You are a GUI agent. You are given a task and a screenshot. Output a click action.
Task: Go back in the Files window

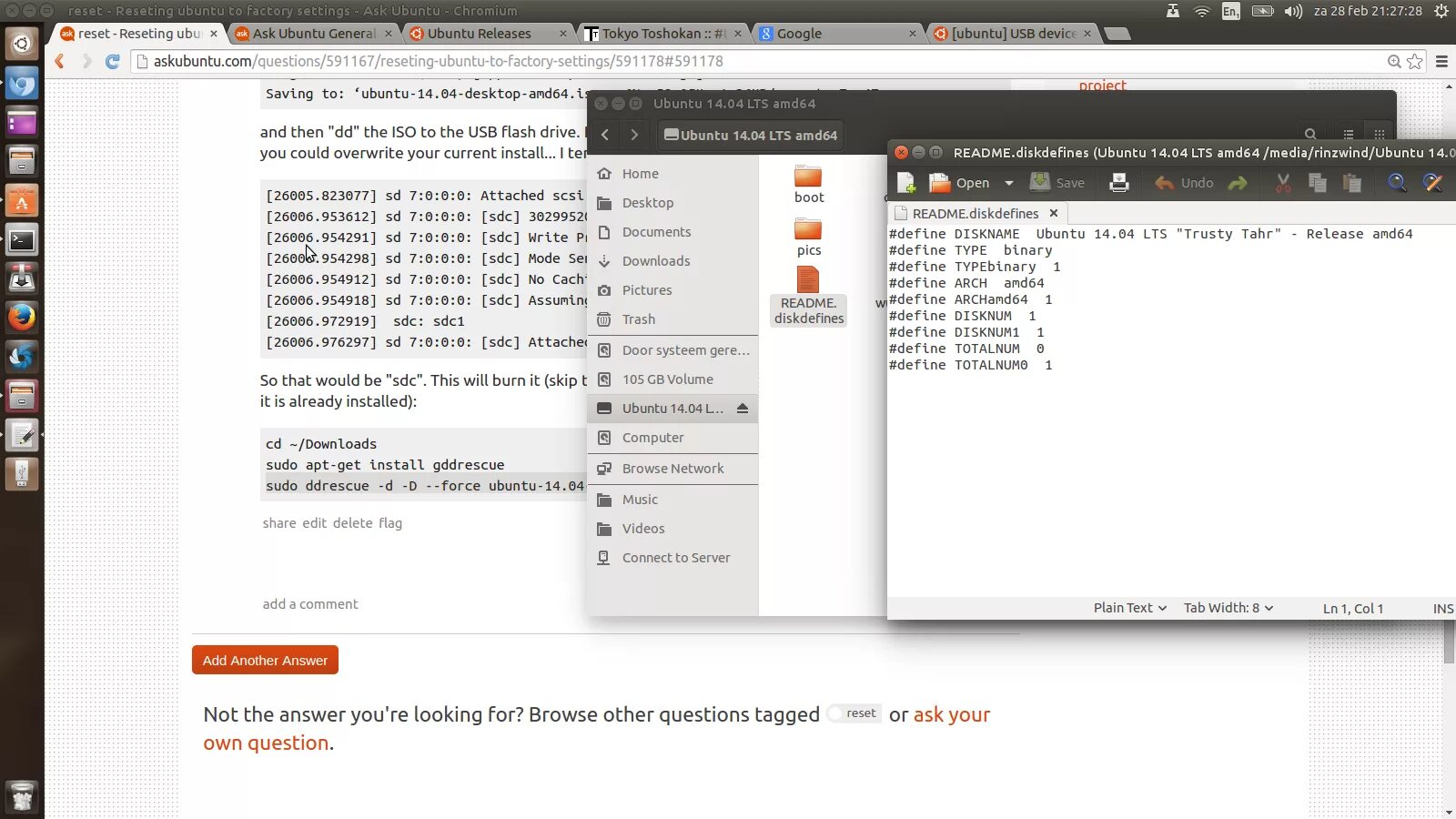605,135
